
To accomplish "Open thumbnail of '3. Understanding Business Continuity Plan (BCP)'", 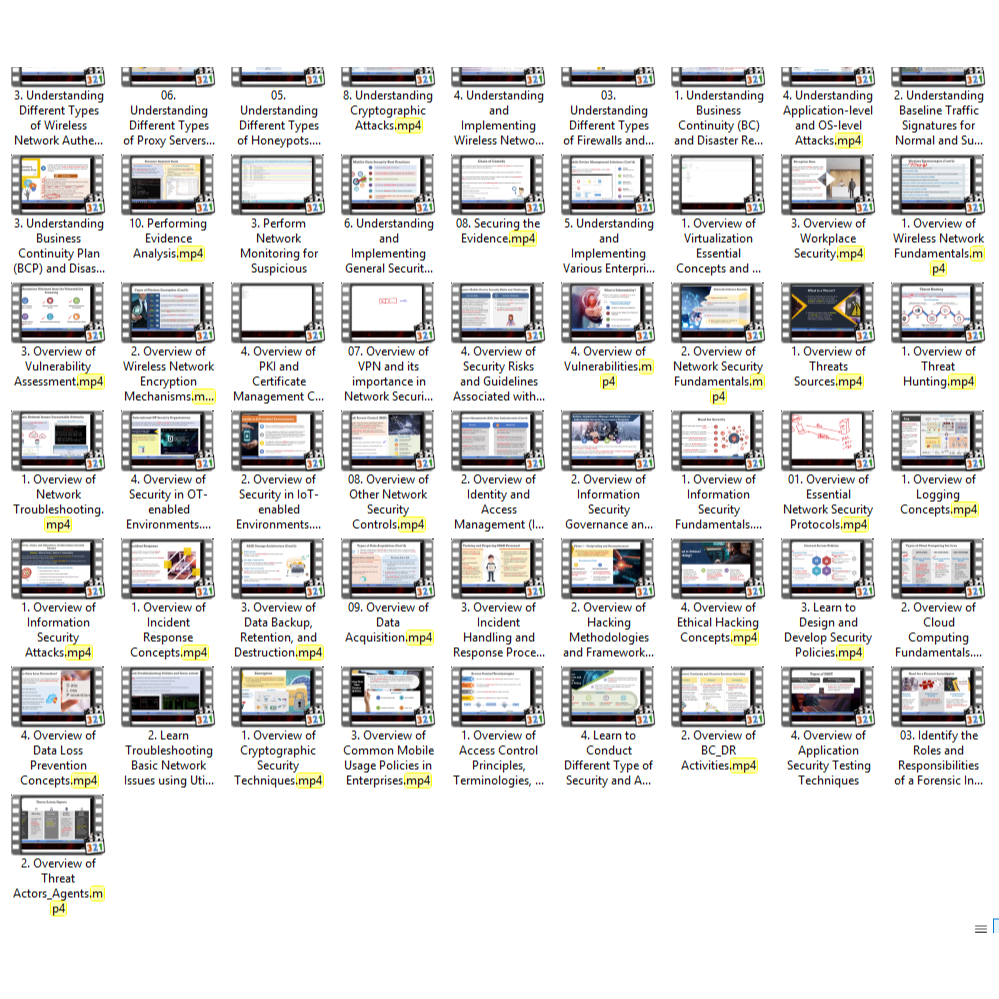I will pyautogui.click(x=59, y=185).
